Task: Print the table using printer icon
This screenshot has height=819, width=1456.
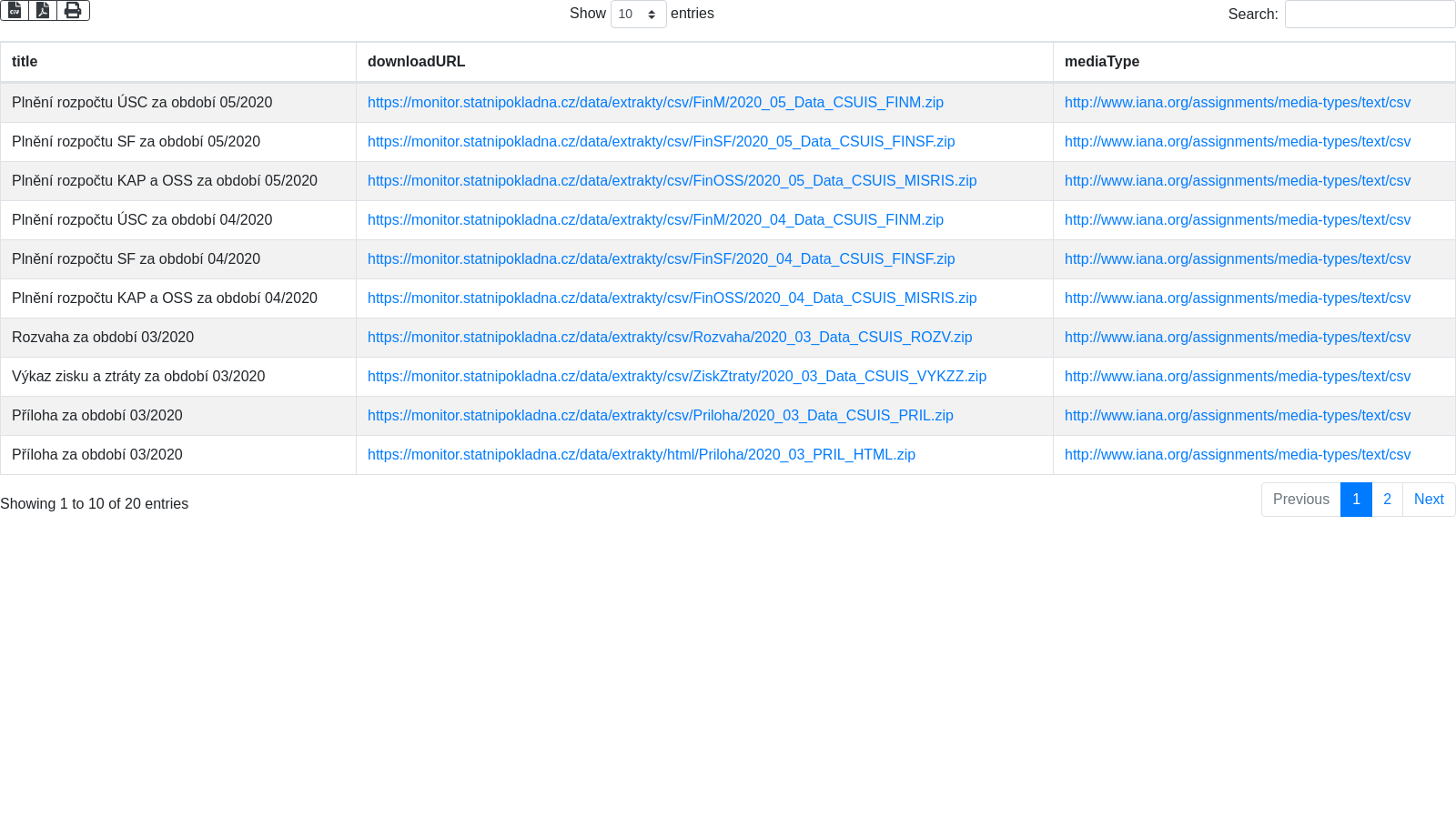Action: [73, 10]
